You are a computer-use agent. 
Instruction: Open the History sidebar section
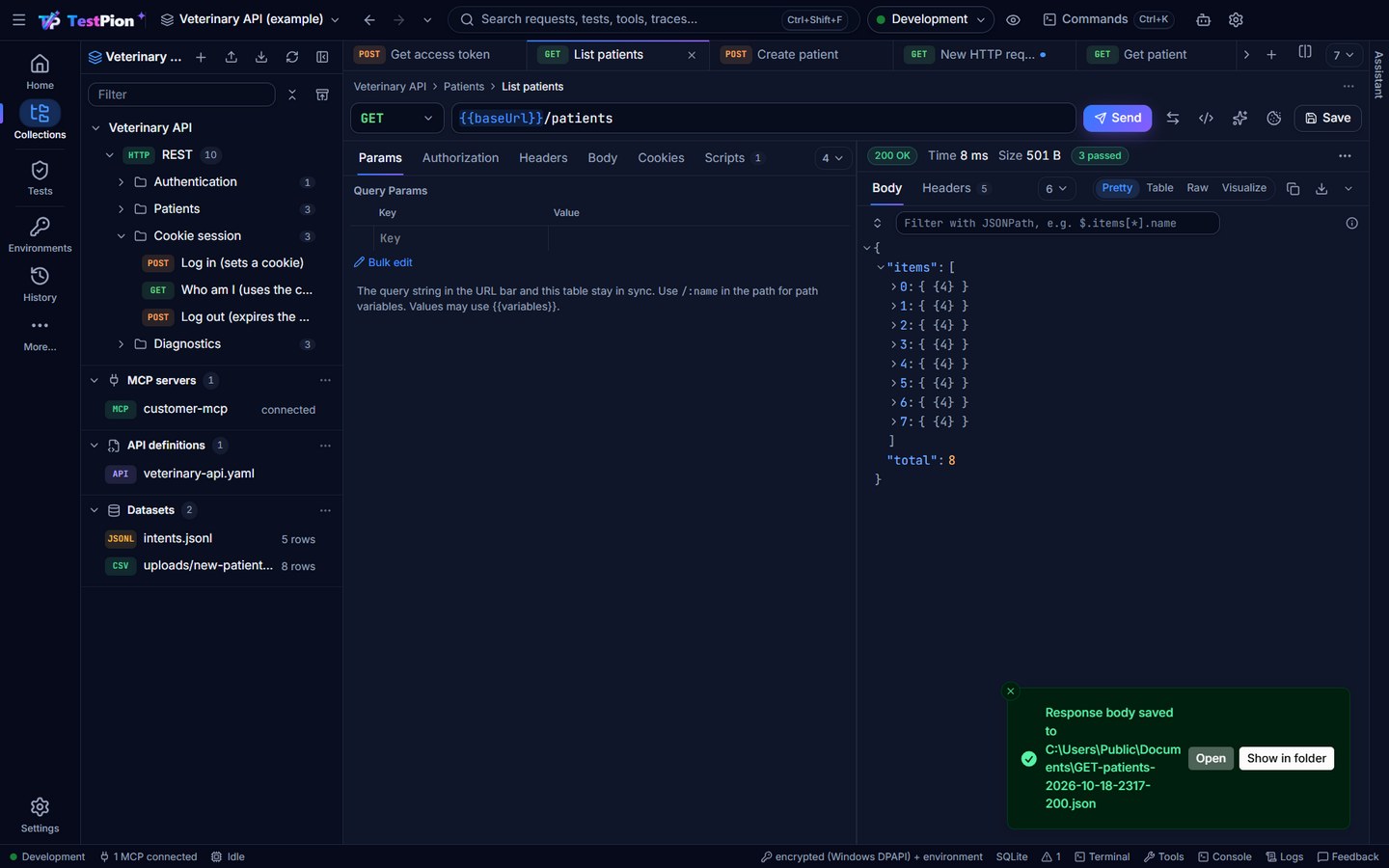(x=40, y=285)
